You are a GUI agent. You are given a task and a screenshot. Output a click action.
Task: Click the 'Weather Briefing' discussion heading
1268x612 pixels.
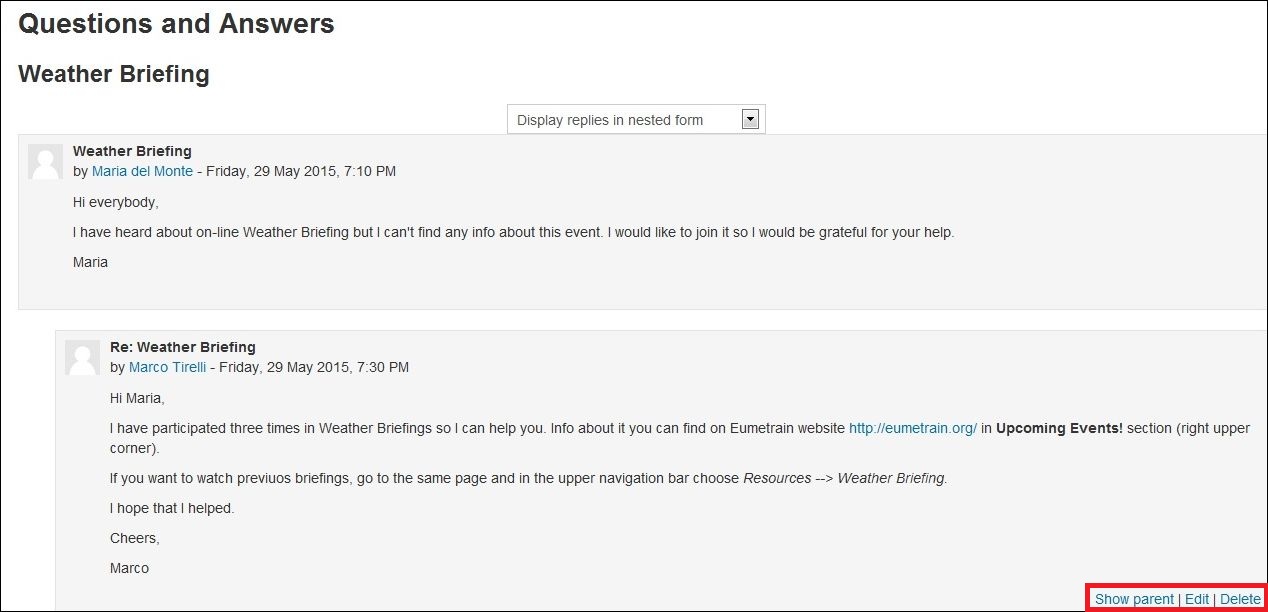114,74
